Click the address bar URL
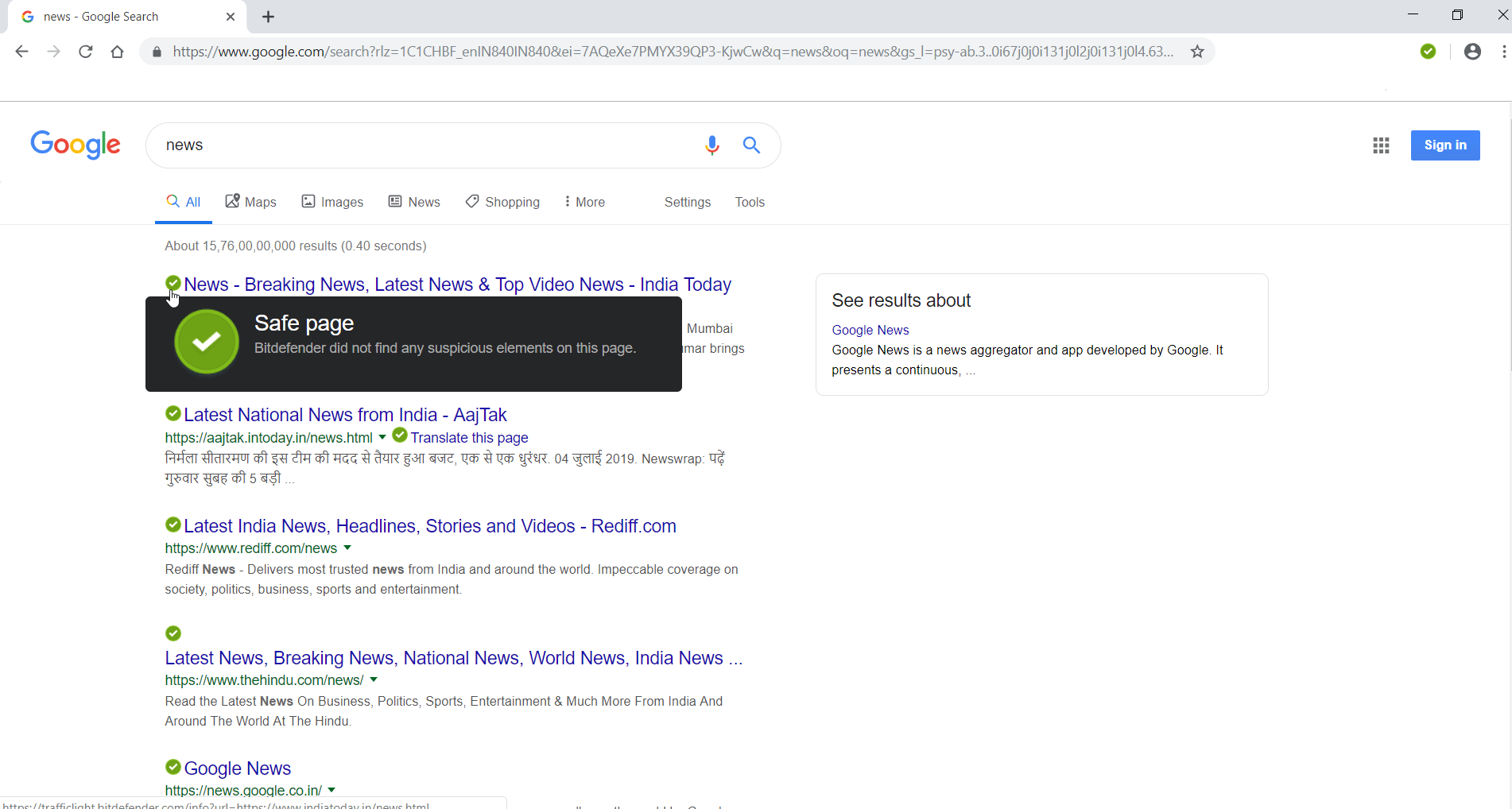 [x=673, y=52]
